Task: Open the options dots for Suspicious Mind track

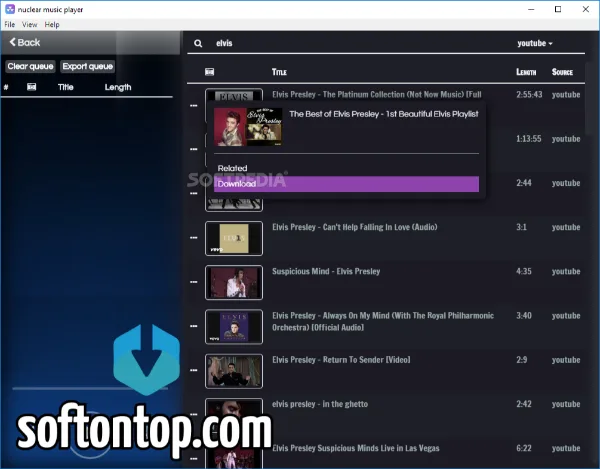Action: [x=194, y=282]
